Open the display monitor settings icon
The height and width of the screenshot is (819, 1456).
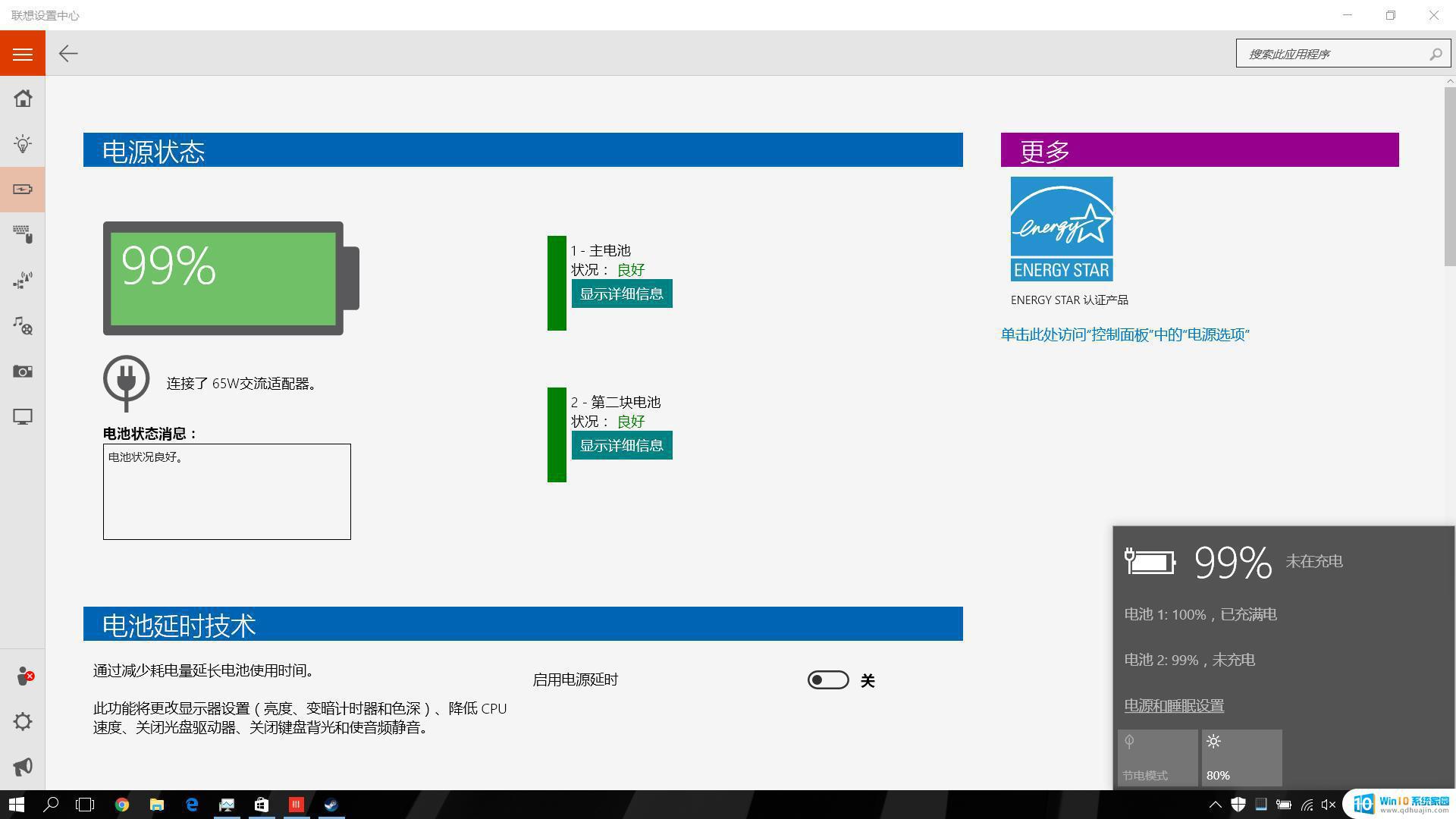point(23,417)
